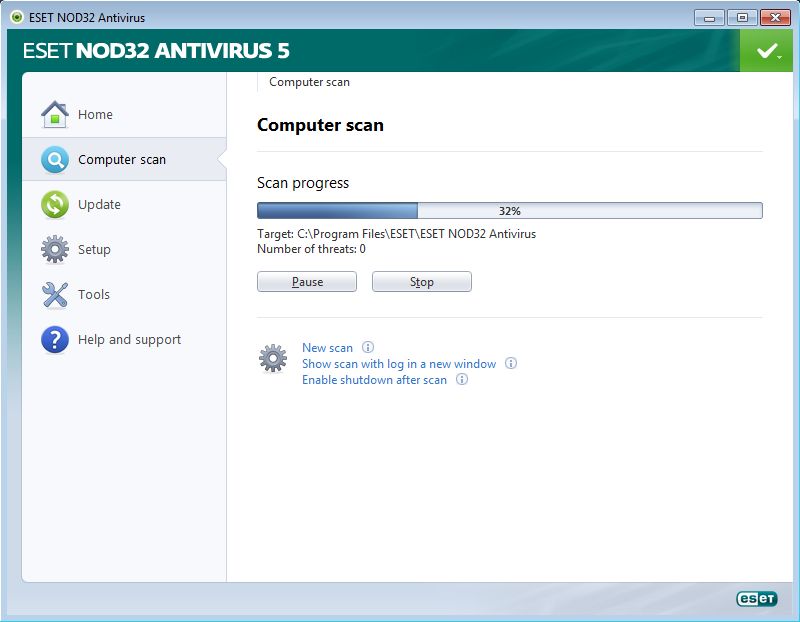
Task: Click the Target path text line
Action: pyautogui.click(x=396, y=234)
